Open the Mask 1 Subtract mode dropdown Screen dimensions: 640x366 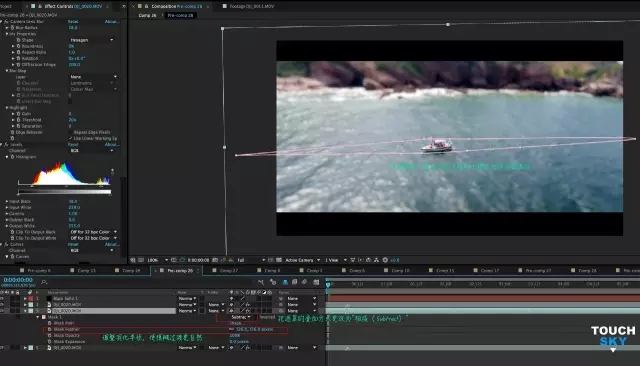241,317
